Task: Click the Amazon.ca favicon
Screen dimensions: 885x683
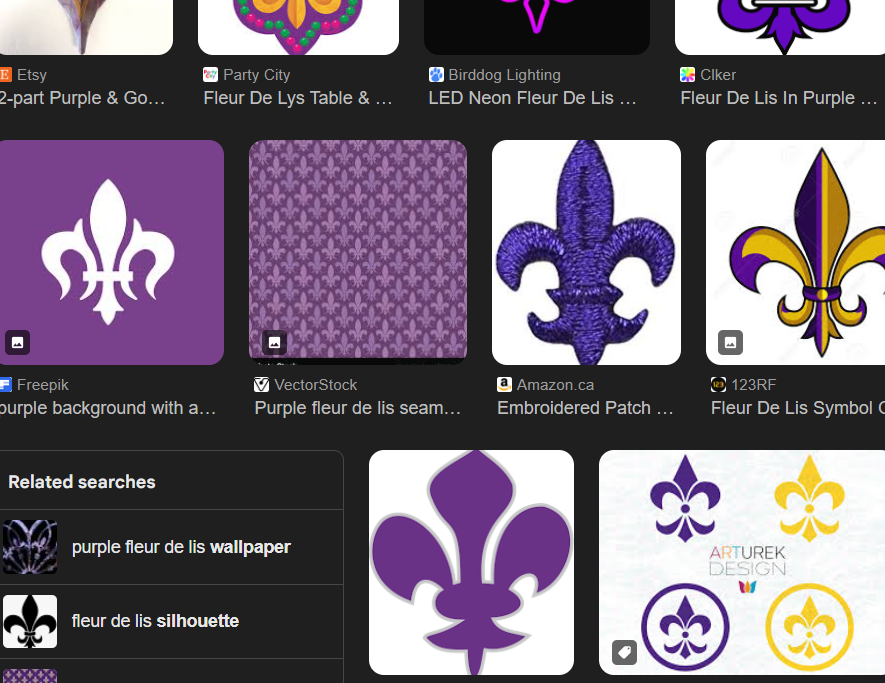Action: point(504,384)
